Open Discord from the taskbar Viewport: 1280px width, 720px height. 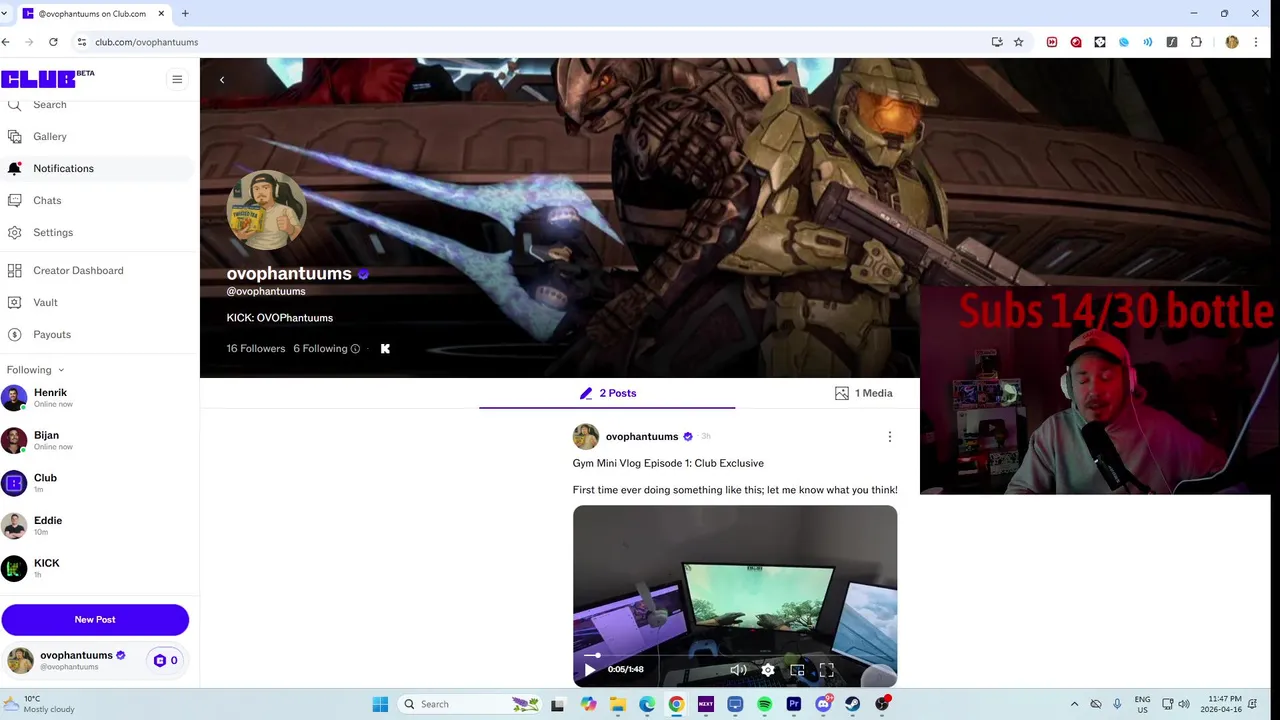point(824,704)
